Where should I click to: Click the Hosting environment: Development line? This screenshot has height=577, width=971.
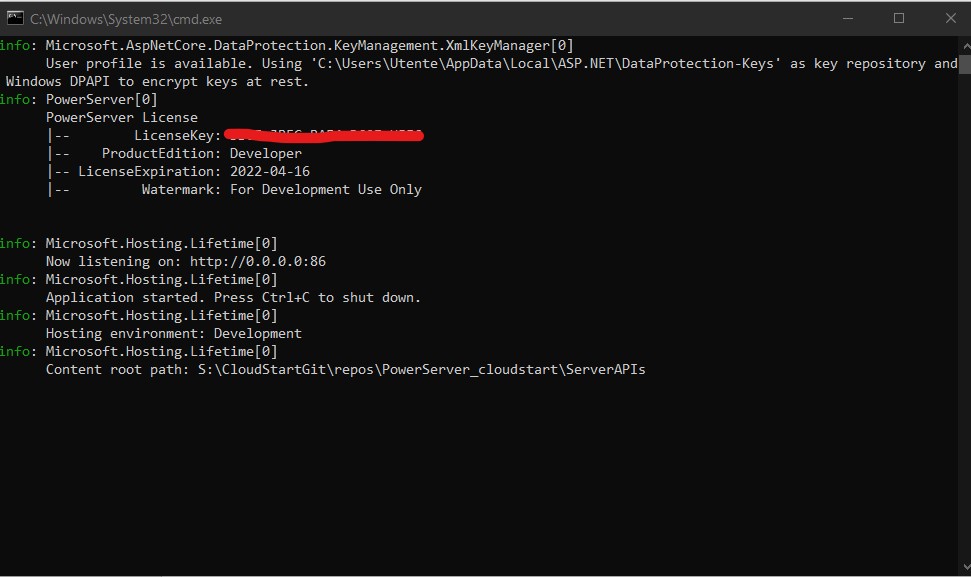click(173, 334)
